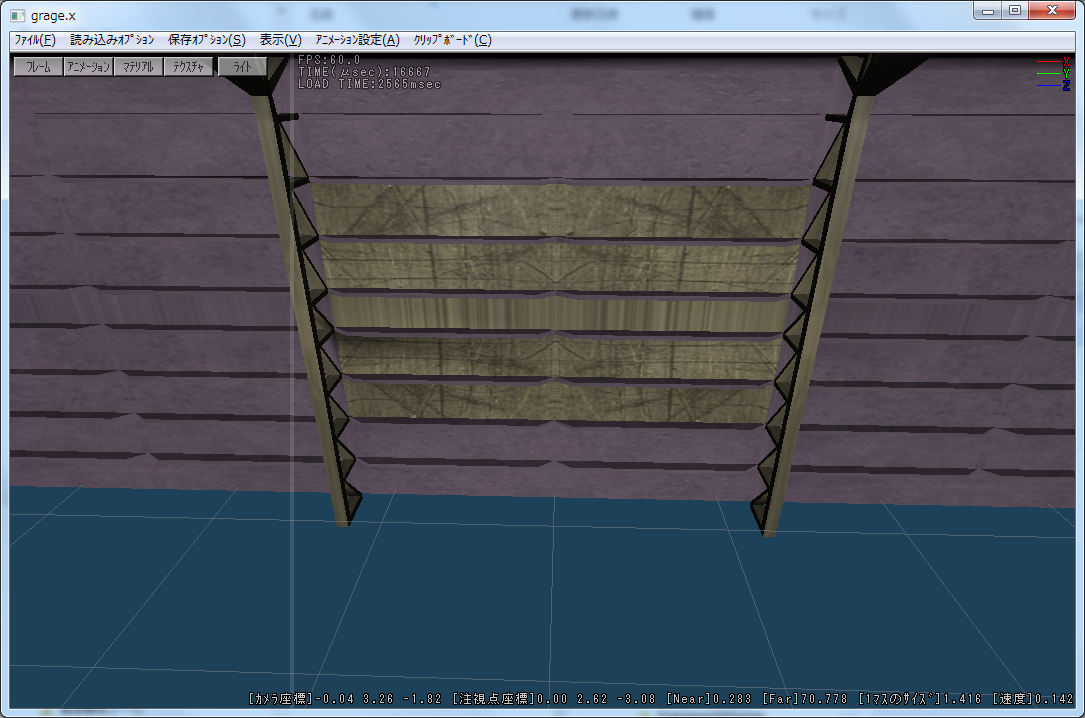Viewport: 1085px width, 718px height.
Task: Click the grage.x window title icon
Action: [x=17, y=14]
